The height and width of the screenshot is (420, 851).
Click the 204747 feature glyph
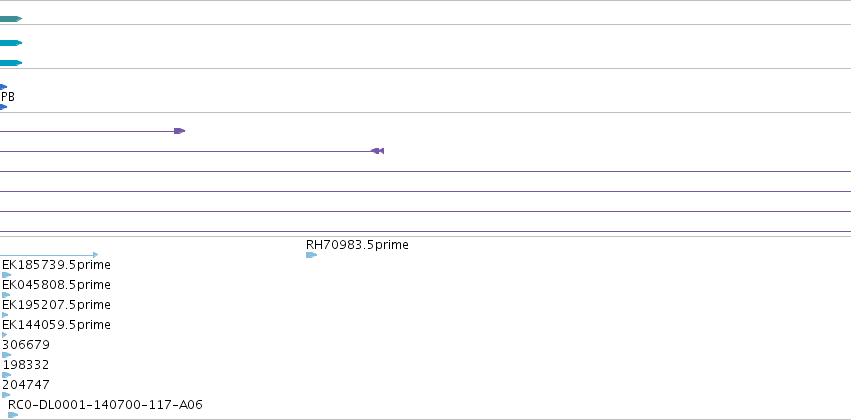(x=7, y=395)
